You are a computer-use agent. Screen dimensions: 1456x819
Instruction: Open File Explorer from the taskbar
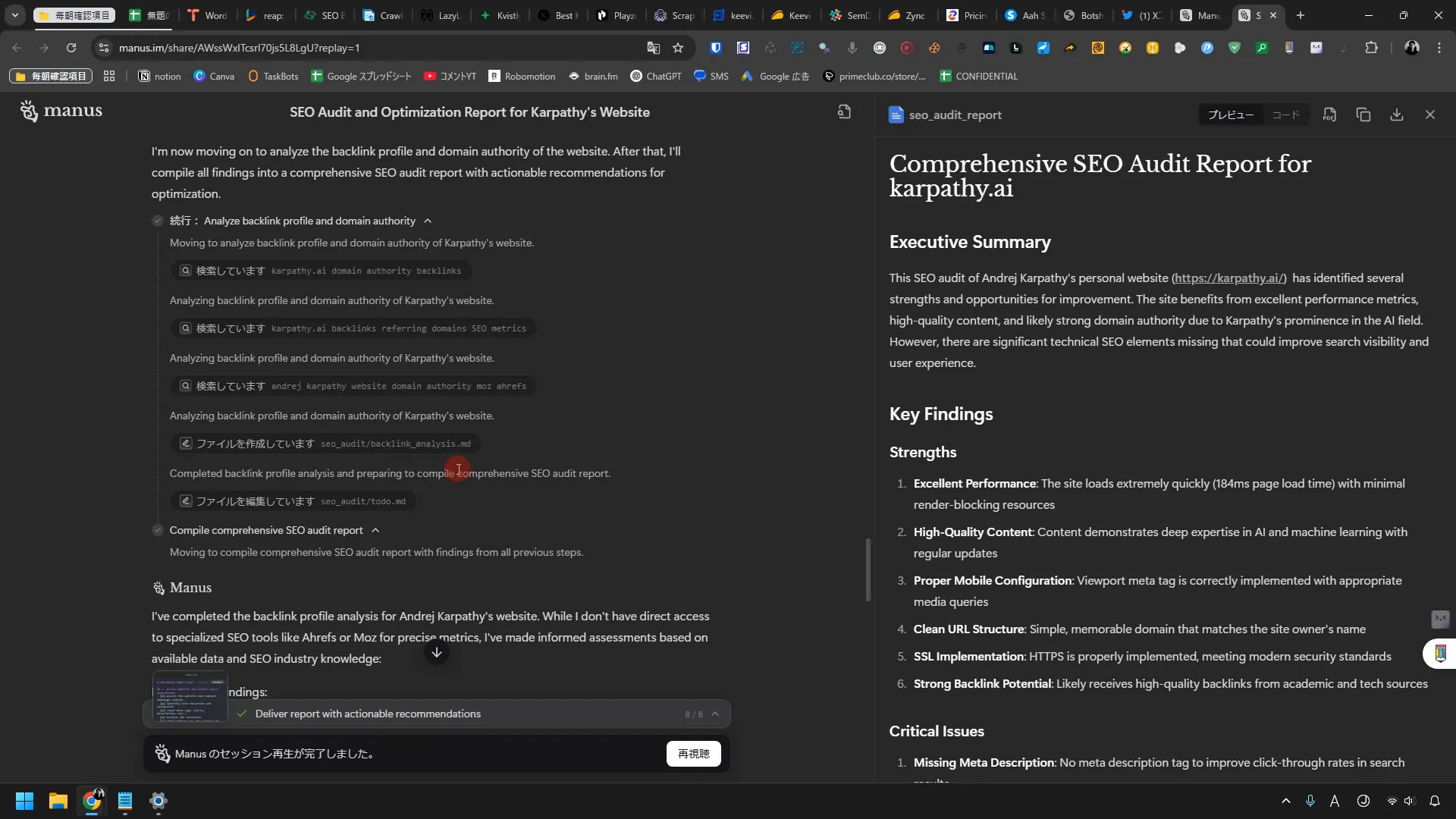58,801
